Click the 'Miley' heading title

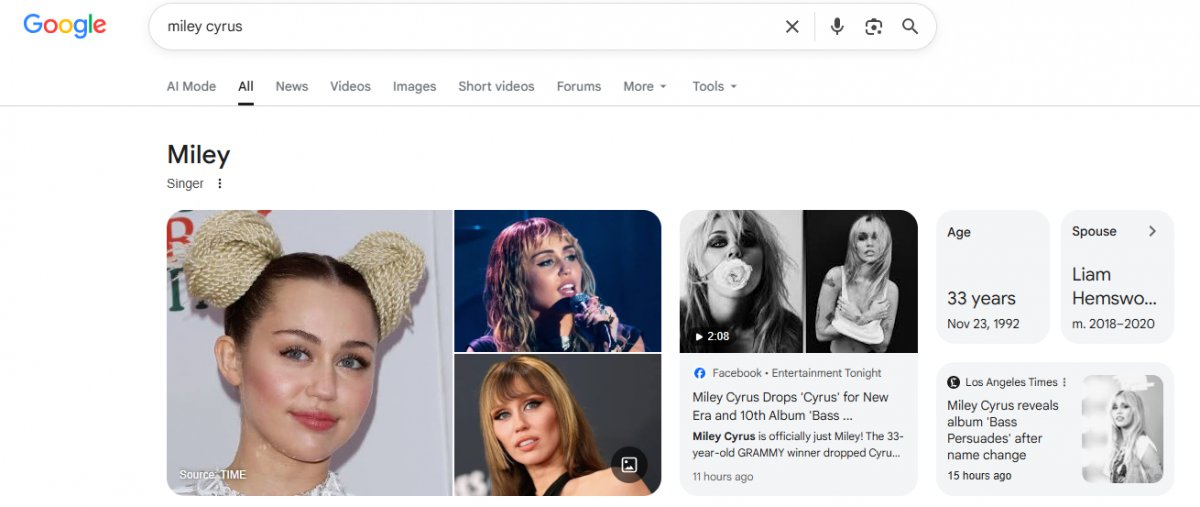pos(198,155)
